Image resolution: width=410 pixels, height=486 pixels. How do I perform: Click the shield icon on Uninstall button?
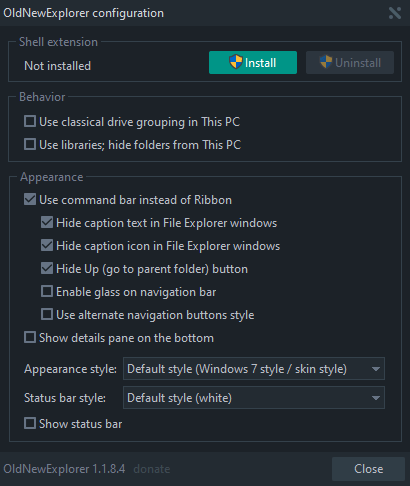[326, 62]
